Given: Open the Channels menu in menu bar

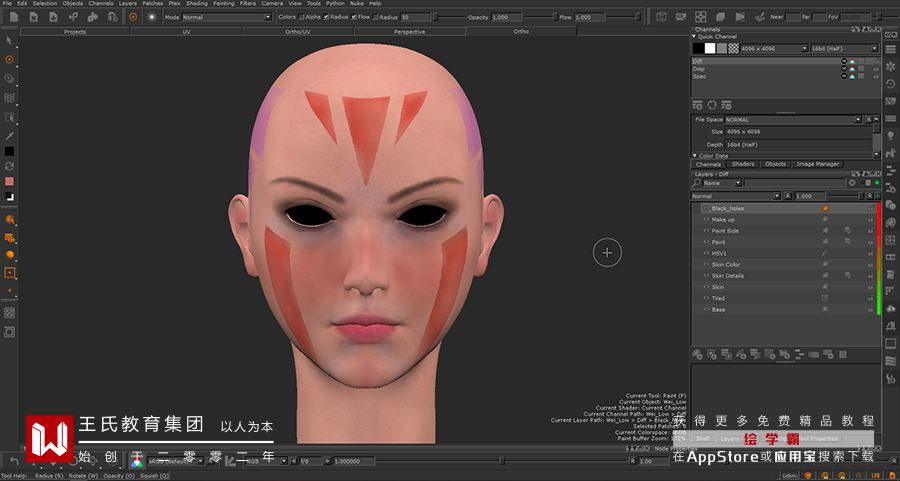Looking at the screenshot, I should pyautogui.click(x=100, y=3).
